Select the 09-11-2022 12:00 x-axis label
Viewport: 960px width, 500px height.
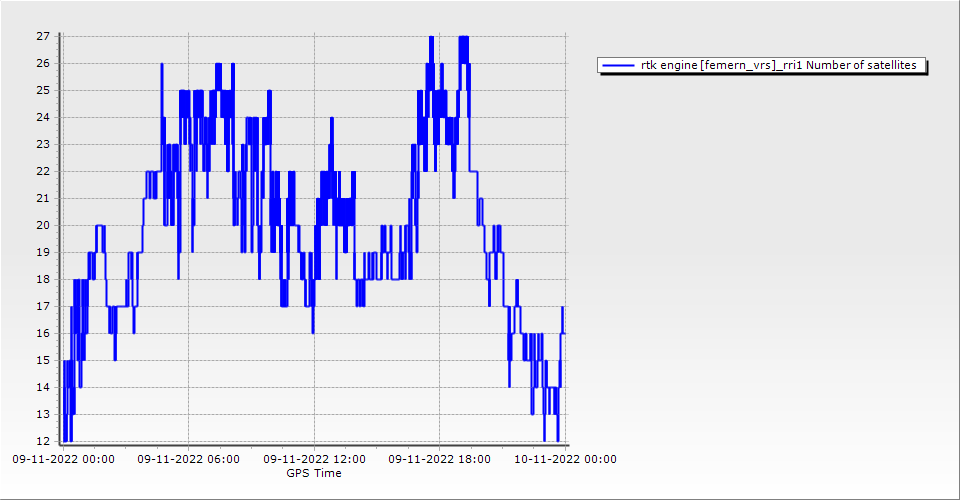coord(314,460)
